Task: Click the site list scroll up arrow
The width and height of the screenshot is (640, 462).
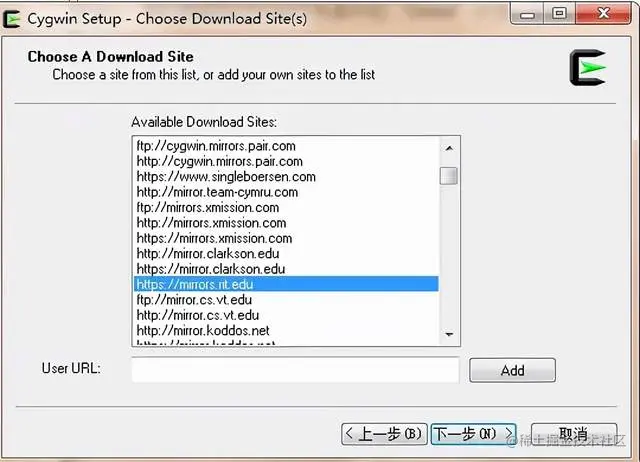Action: click(449, 149)
